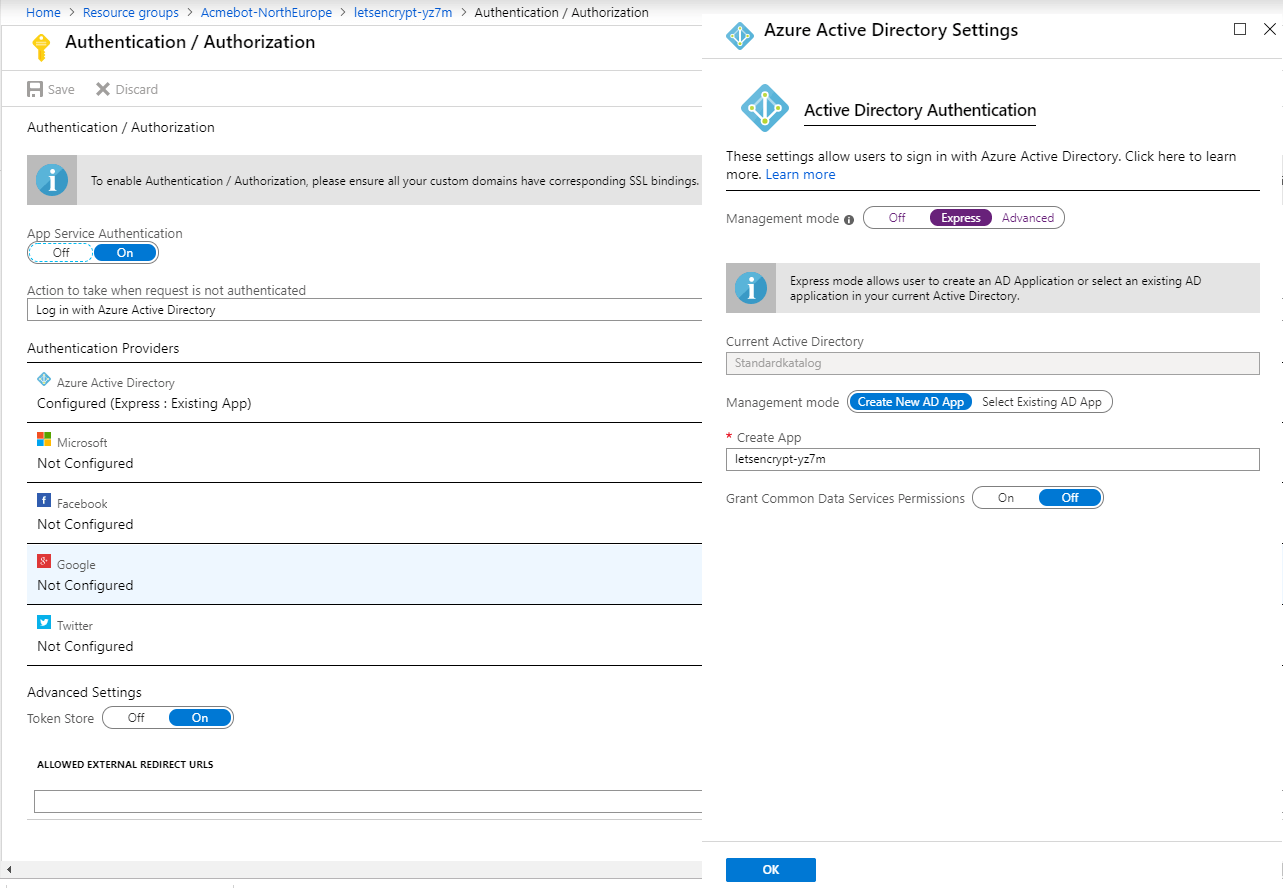1283x888 pixels.
Task: Click the Discard X icon
Action: coord(103,89)
